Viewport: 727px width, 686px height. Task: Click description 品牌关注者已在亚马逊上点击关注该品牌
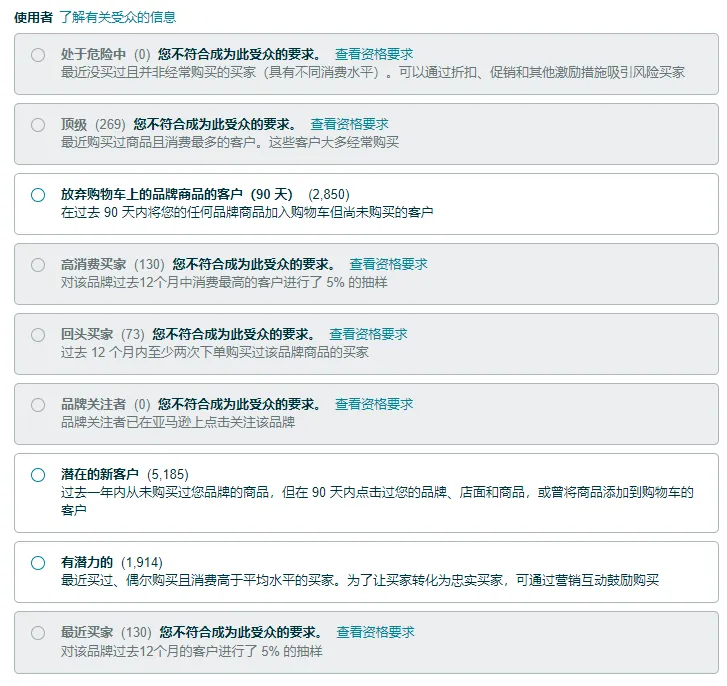178,422
